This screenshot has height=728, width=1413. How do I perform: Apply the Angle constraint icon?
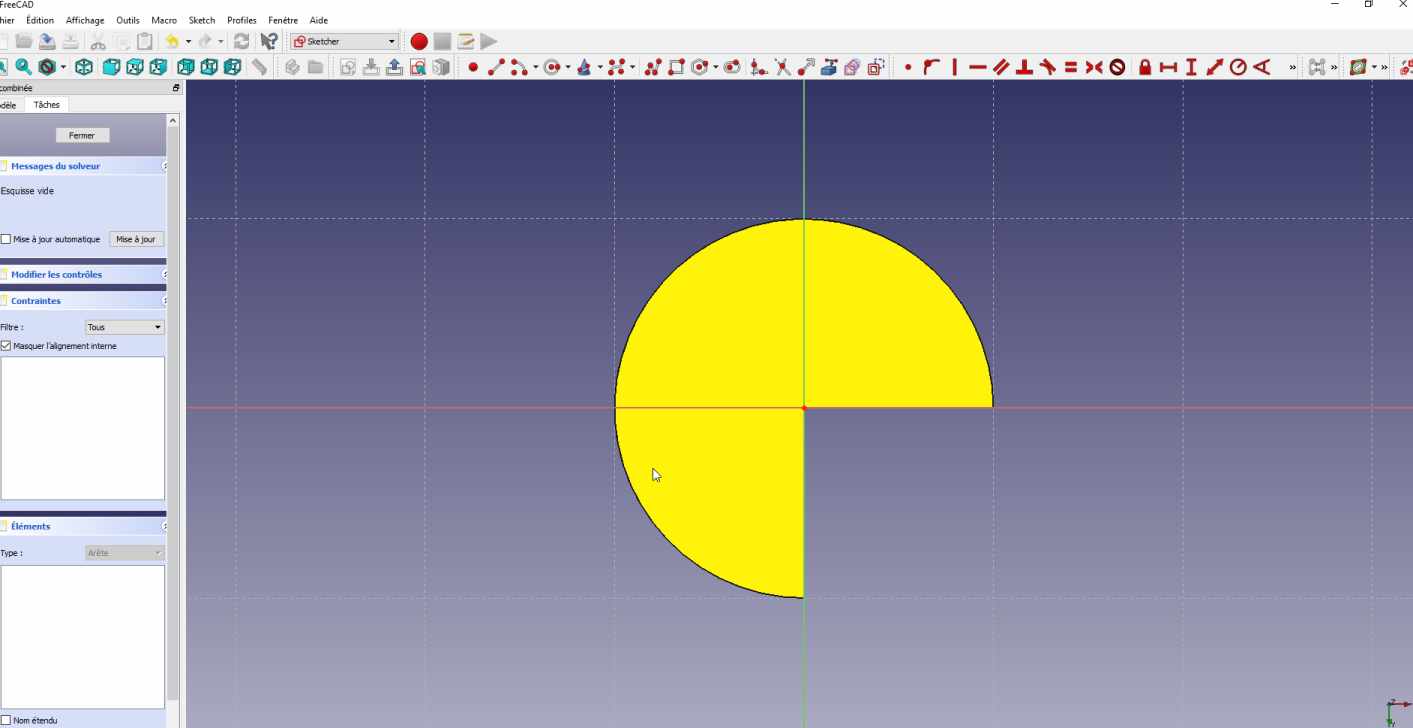1262,67
